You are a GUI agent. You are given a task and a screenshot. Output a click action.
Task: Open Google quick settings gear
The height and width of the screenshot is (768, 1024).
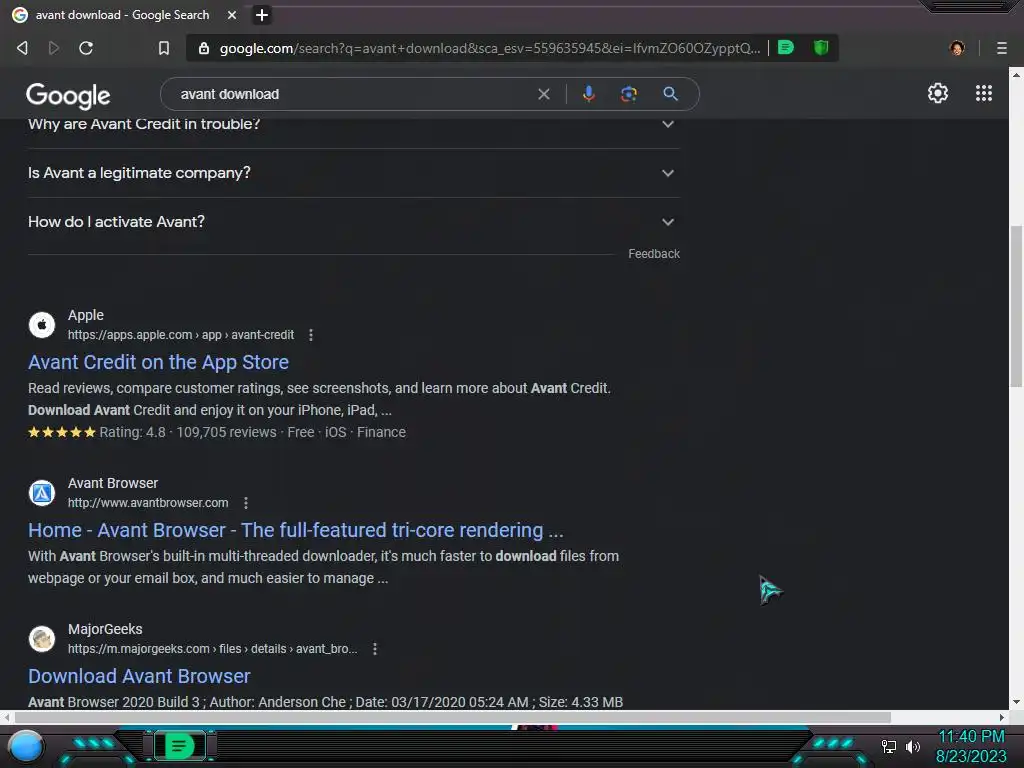coord(938,93)
